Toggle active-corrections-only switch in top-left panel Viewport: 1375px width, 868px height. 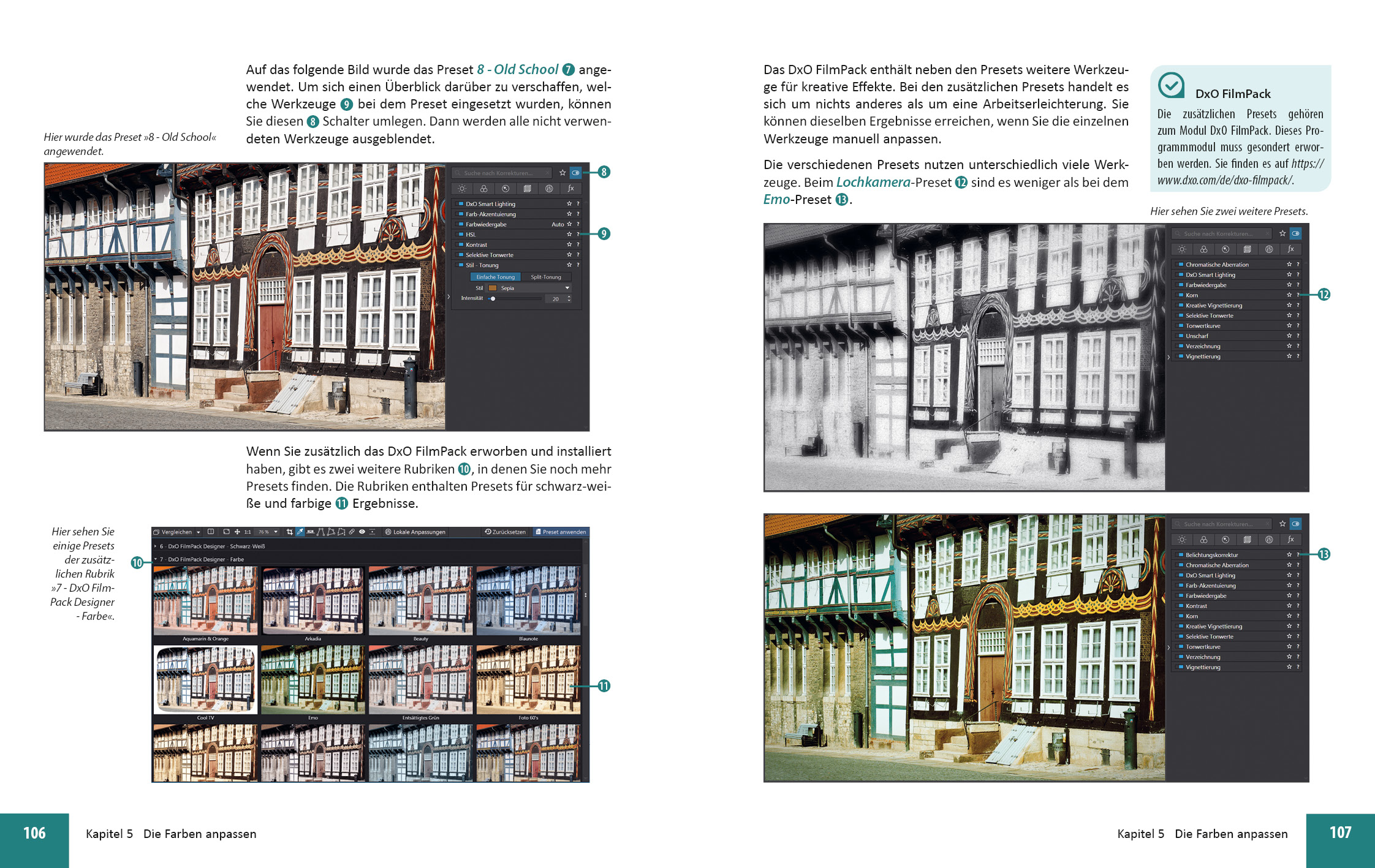click(575, 173)
